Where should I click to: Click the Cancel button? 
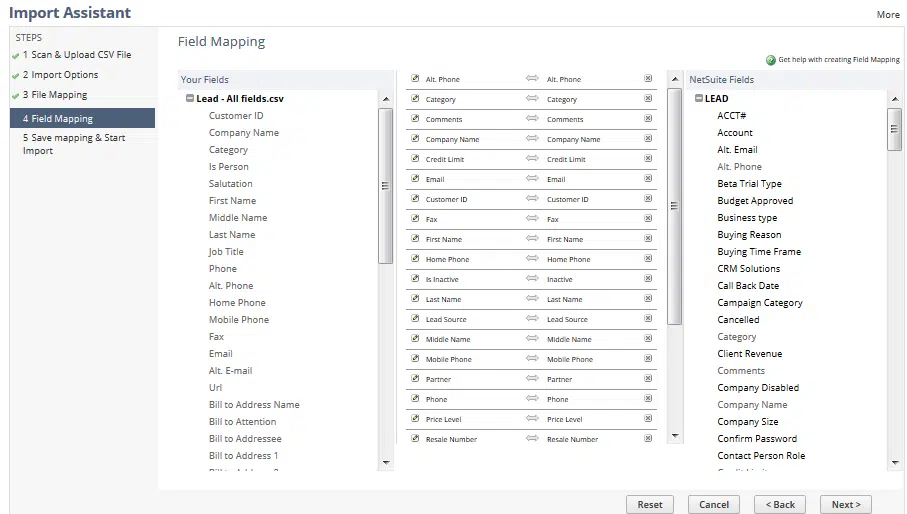pos(714,505)
